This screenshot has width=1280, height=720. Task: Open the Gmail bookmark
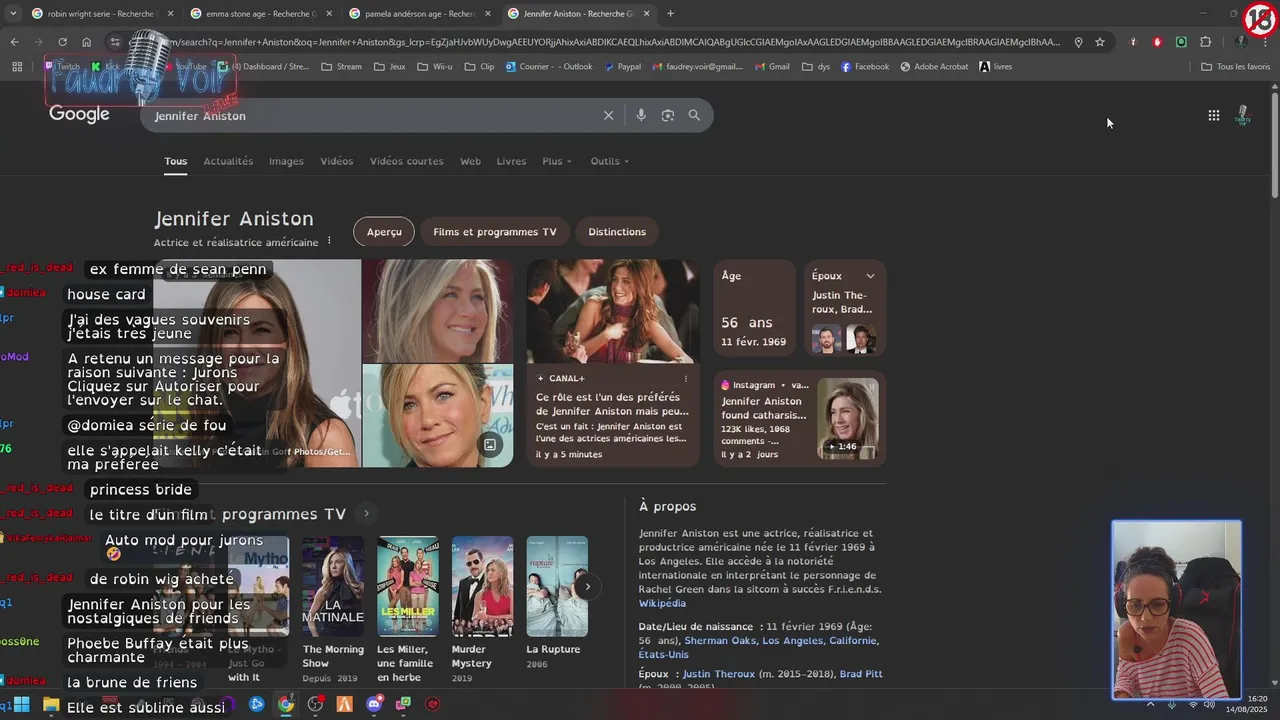(772, 67)
